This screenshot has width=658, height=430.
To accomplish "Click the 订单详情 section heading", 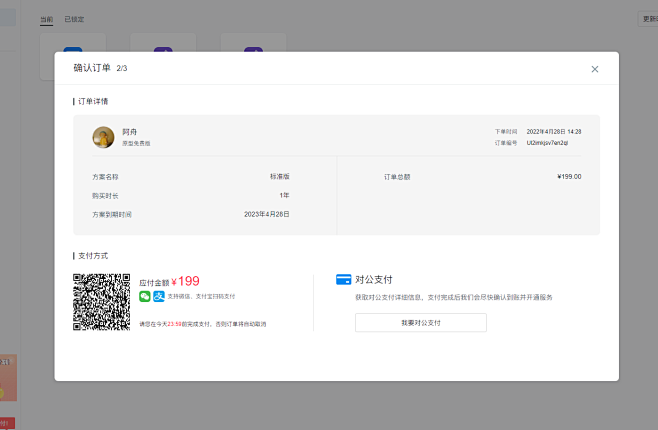I will click(x=93, y=102).
